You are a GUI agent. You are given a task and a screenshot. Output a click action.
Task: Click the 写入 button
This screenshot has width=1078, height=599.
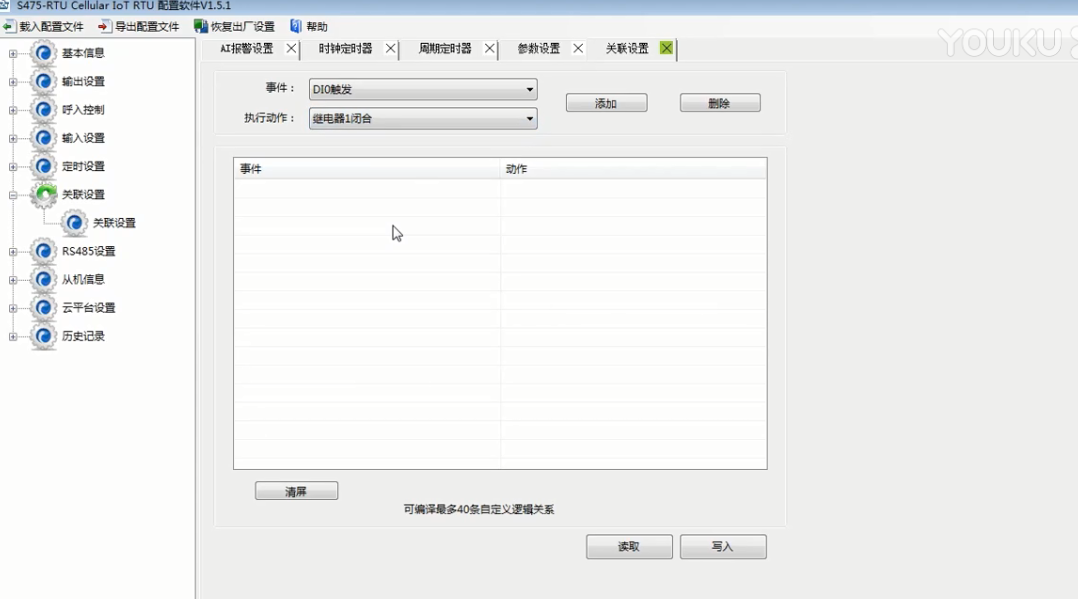click(x=722, y=547)
